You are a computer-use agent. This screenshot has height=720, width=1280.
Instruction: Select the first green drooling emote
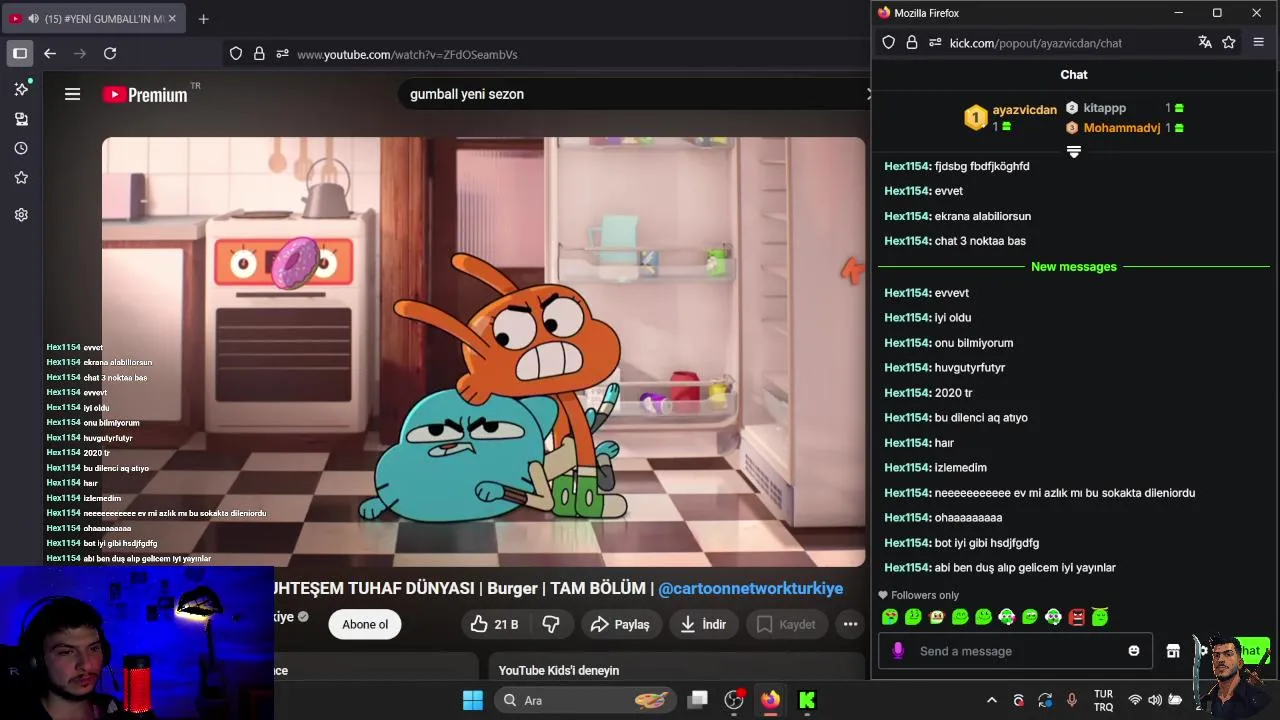(890, 617)
